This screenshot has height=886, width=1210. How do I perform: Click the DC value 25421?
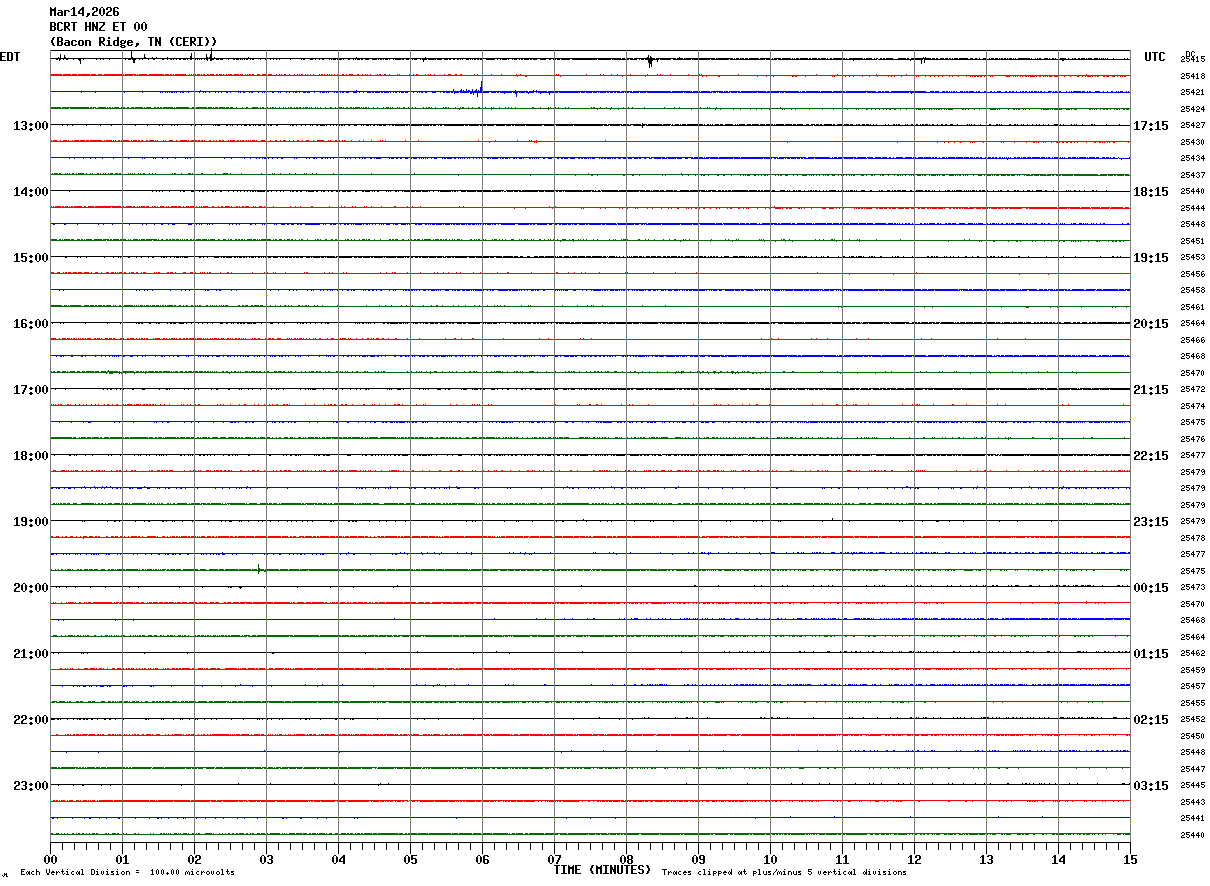[1192, 93]
